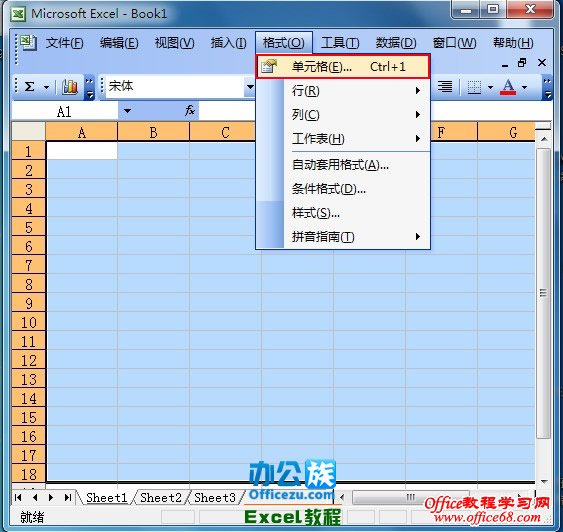
Task: Choose 自动套用格式(A)... entry
Action: coord(343,165)
